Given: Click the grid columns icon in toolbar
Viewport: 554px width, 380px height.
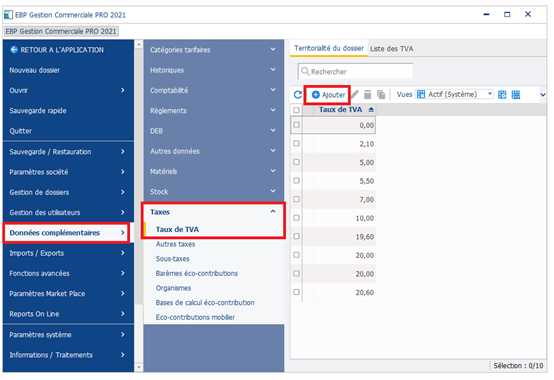Looking at the screenshot, I should tap(516, 95).
